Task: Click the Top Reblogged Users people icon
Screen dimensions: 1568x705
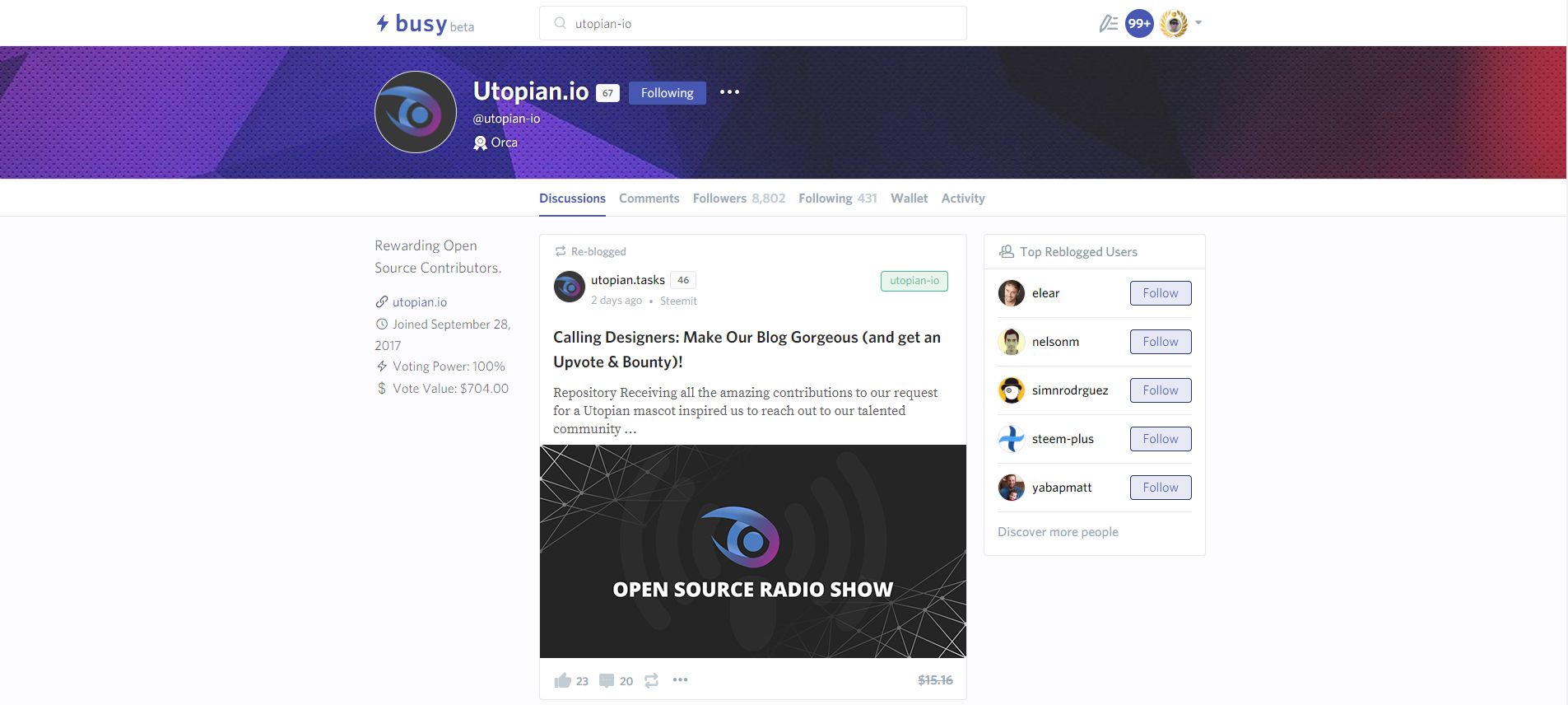Action: 1006,251
